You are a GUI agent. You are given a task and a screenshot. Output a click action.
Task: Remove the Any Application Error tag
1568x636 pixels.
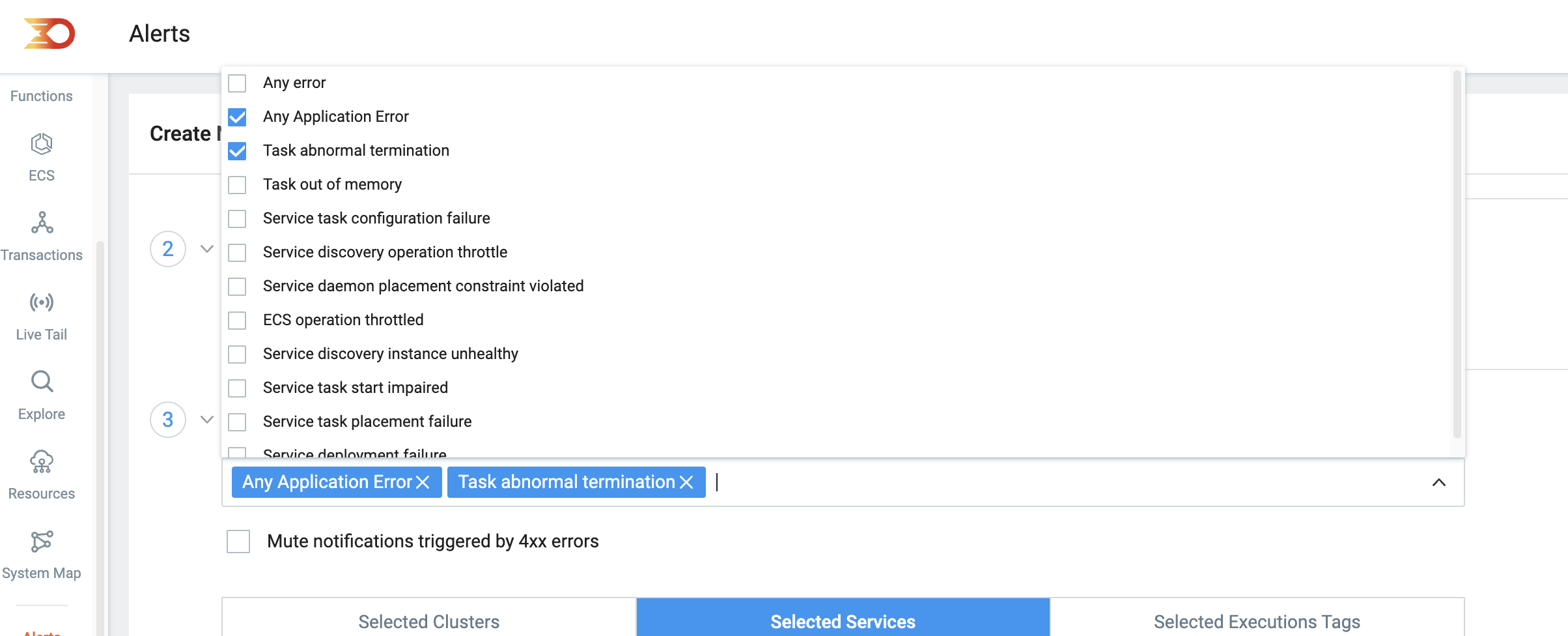(423, 482)
